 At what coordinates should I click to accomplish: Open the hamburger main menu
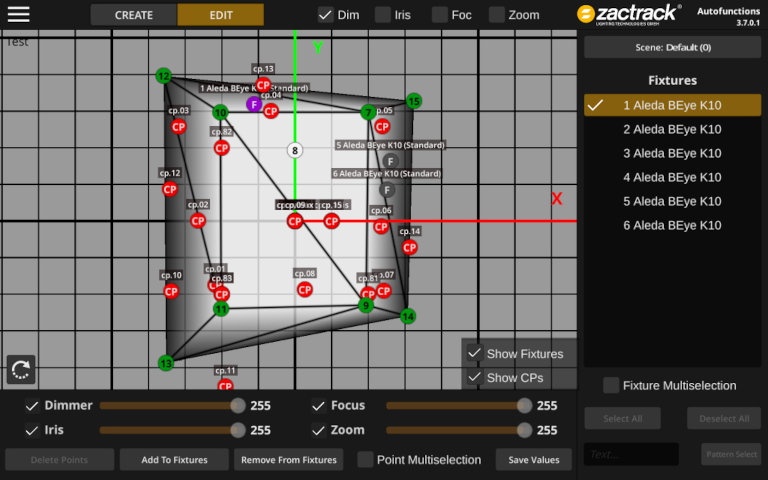(19, 14)
